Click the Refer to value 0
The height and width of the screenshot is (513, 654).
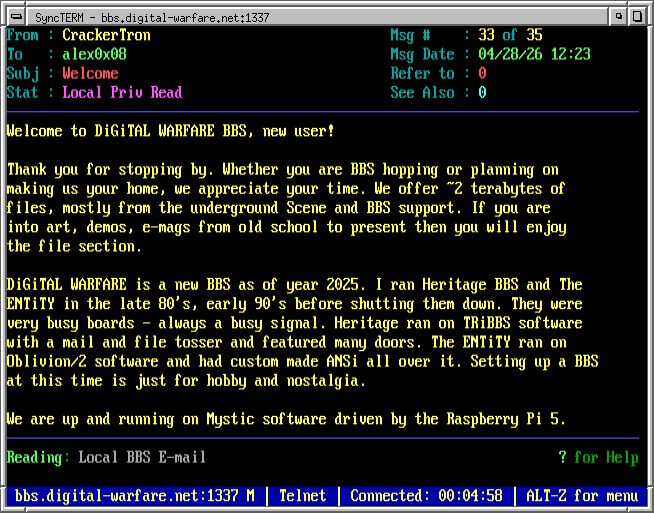tap(483, 73)
